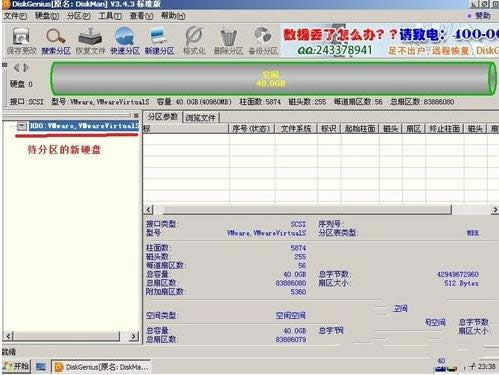This screenshot has width=499, height=375.
Task: Collapse the HD0 VMware disk tree node
Action: (22, 126)
